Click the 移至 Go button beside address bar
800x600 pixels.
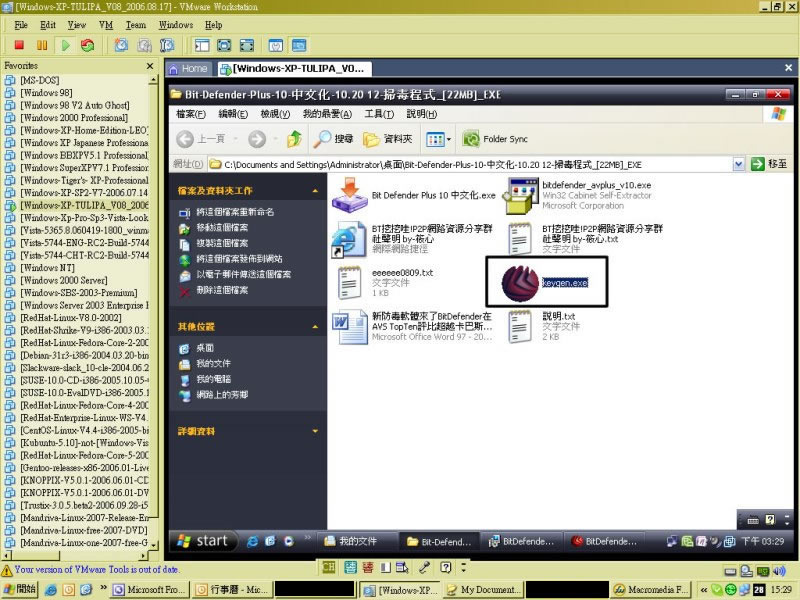click(769, 164)
